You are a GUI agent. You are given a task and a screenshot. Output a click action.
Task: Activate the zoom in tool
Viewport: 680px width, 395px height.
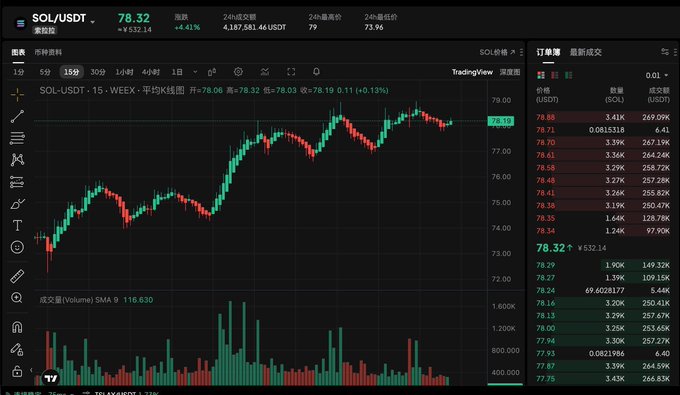(17, 298)
